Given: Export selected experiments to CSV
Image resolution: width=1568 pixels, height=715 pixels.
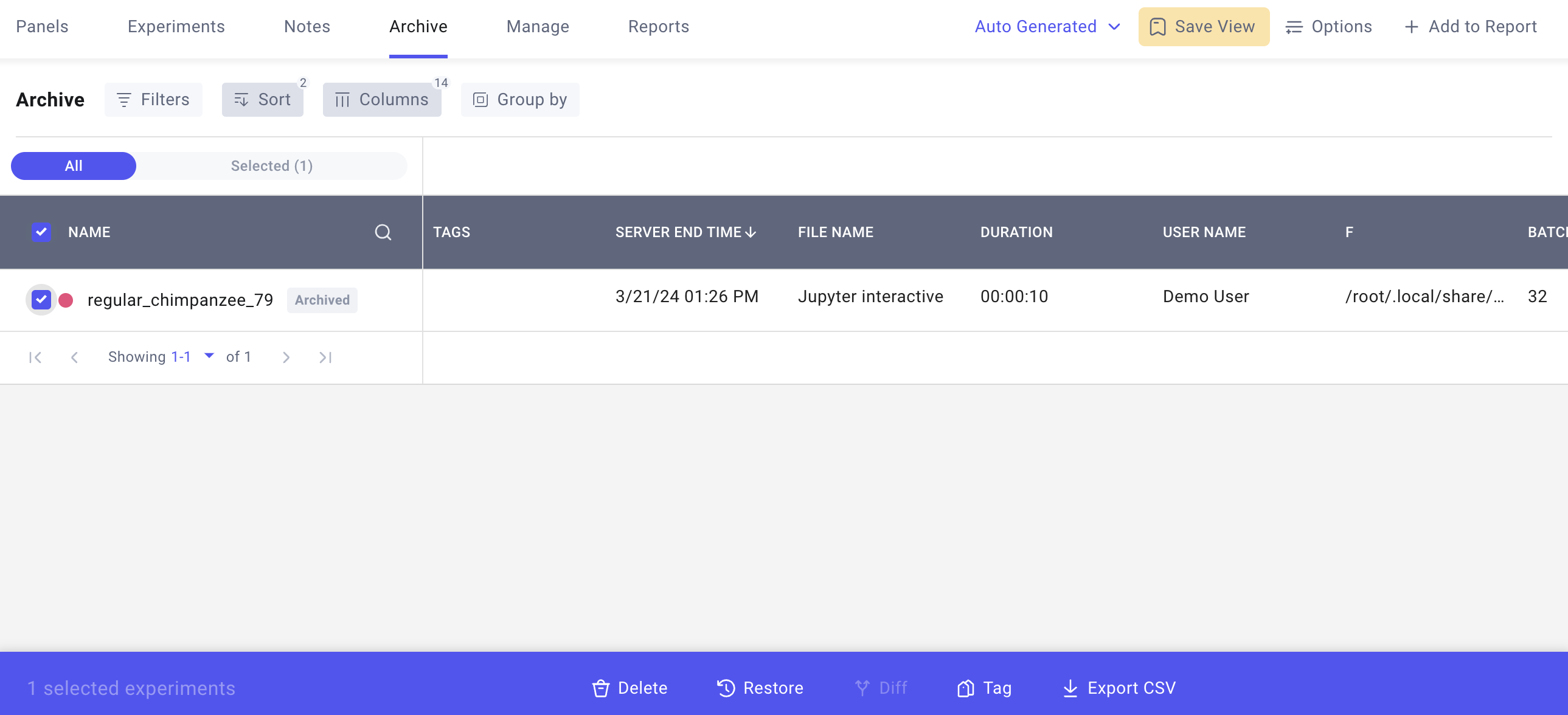Looking at the screenshot, I should tap(1119, 688).
